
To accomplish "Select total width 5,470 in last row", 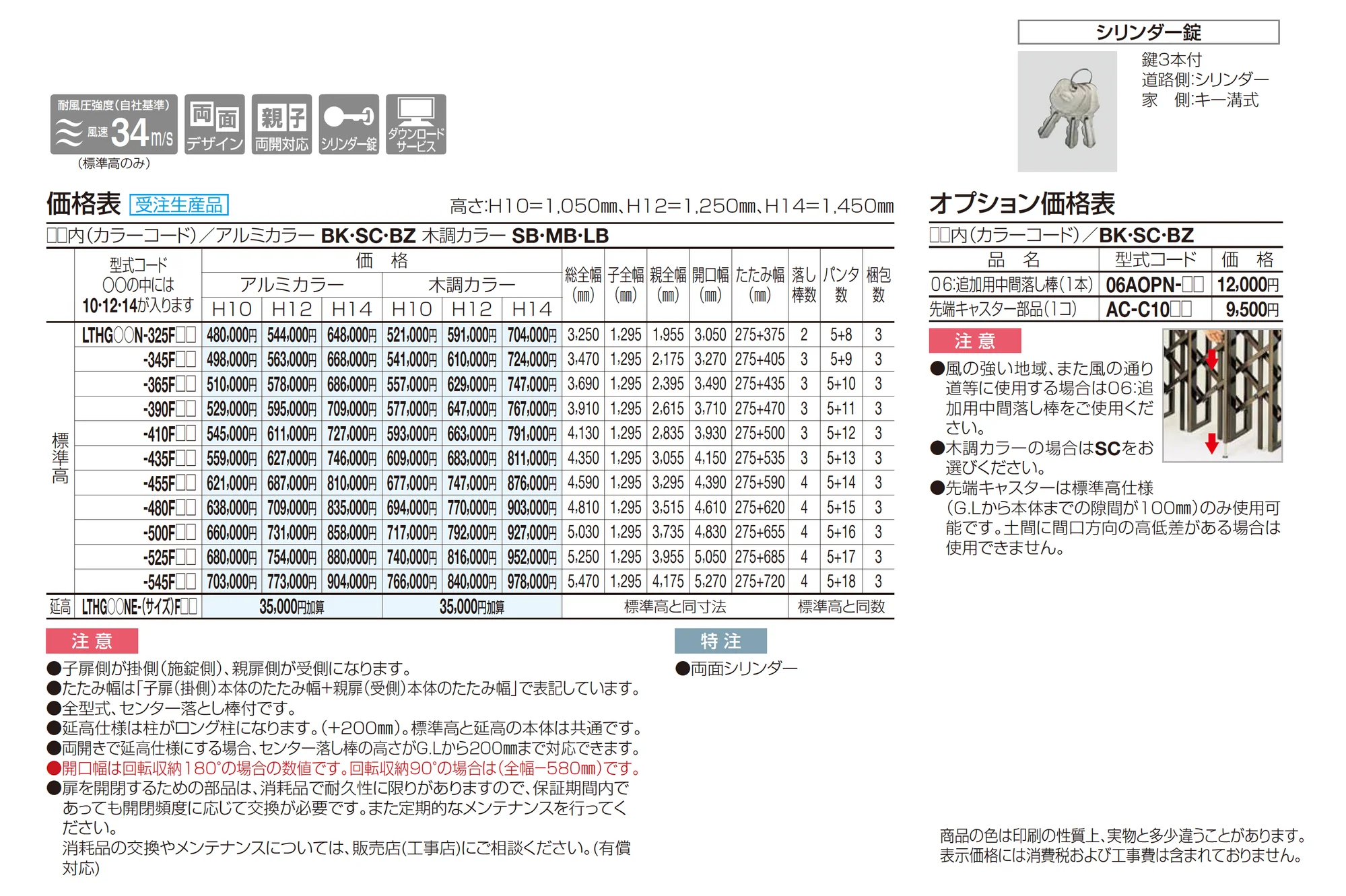I will 583,582.
